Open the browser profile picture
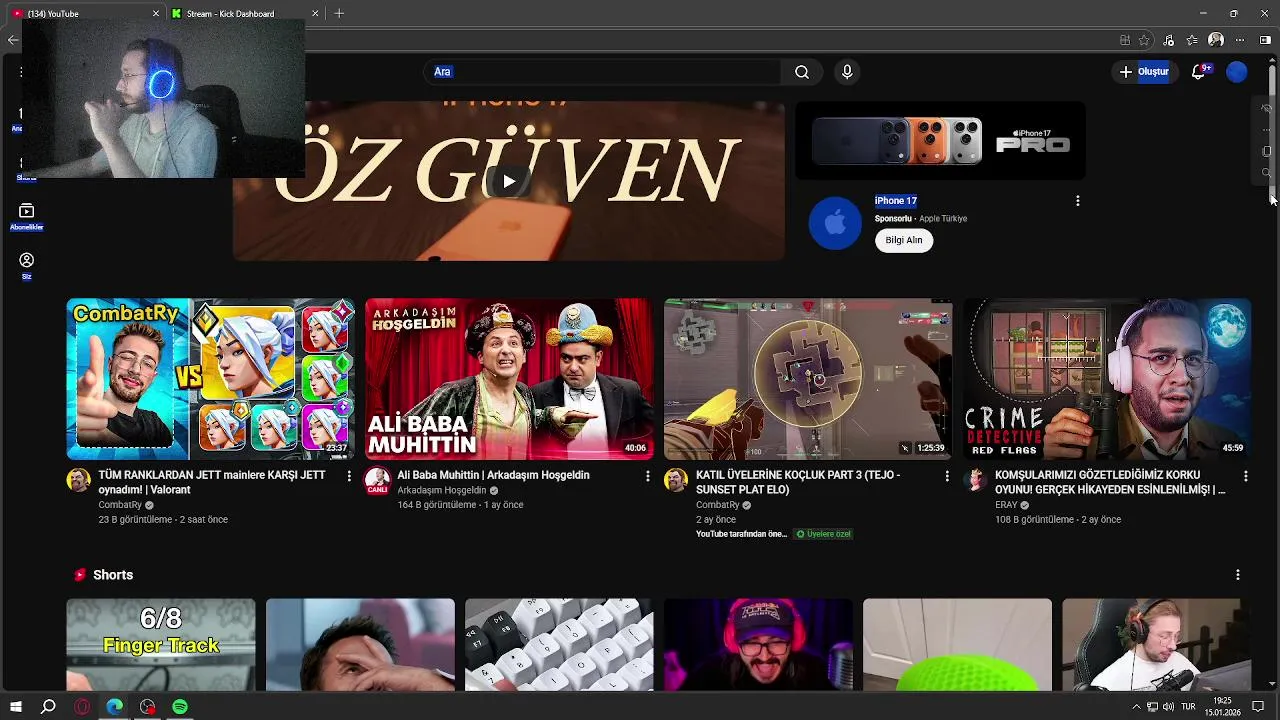This screenshot has width=1280, height=720. [x=1216, y=40]
